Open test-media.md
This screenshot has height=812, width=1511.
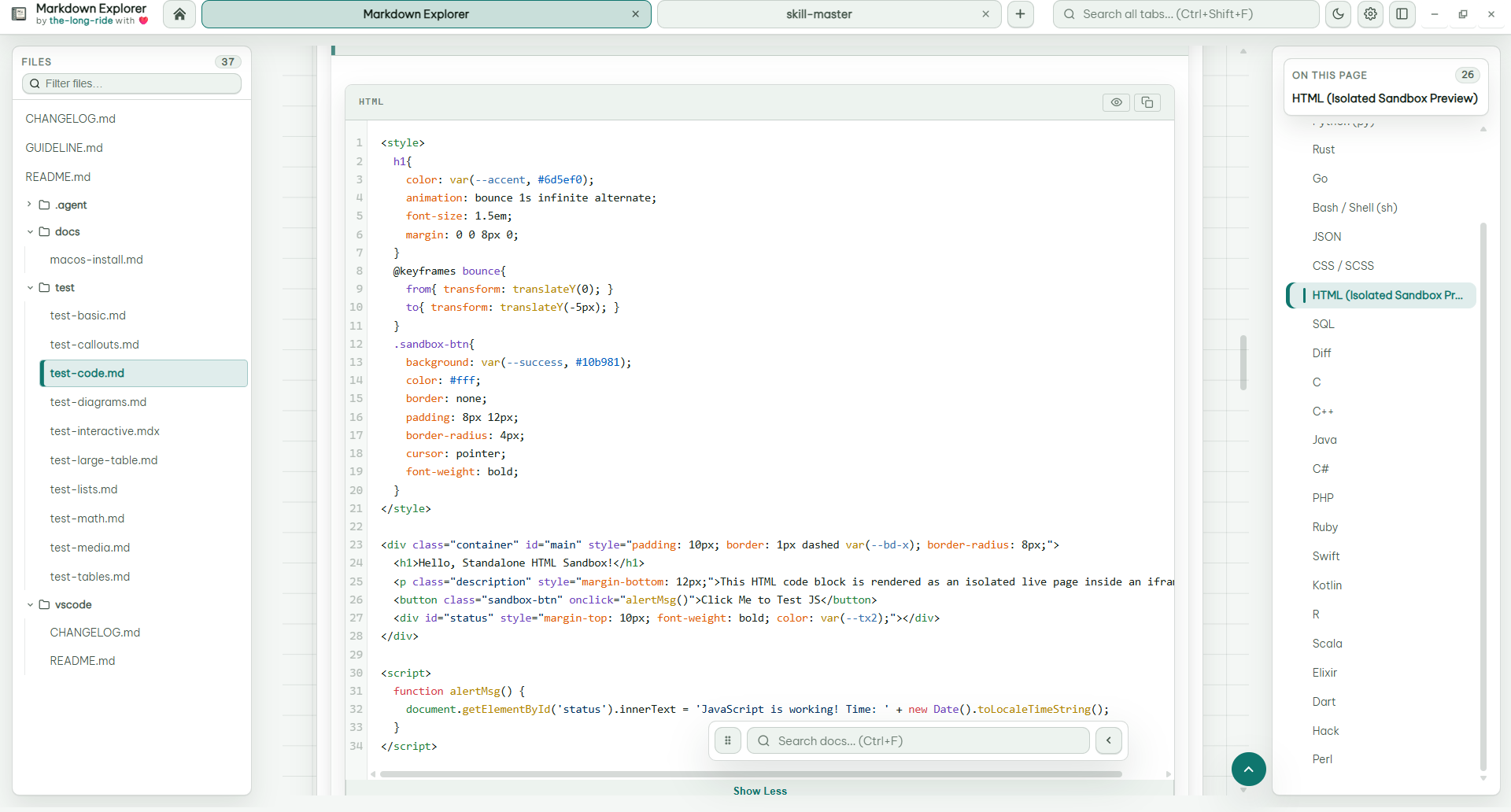90,548
